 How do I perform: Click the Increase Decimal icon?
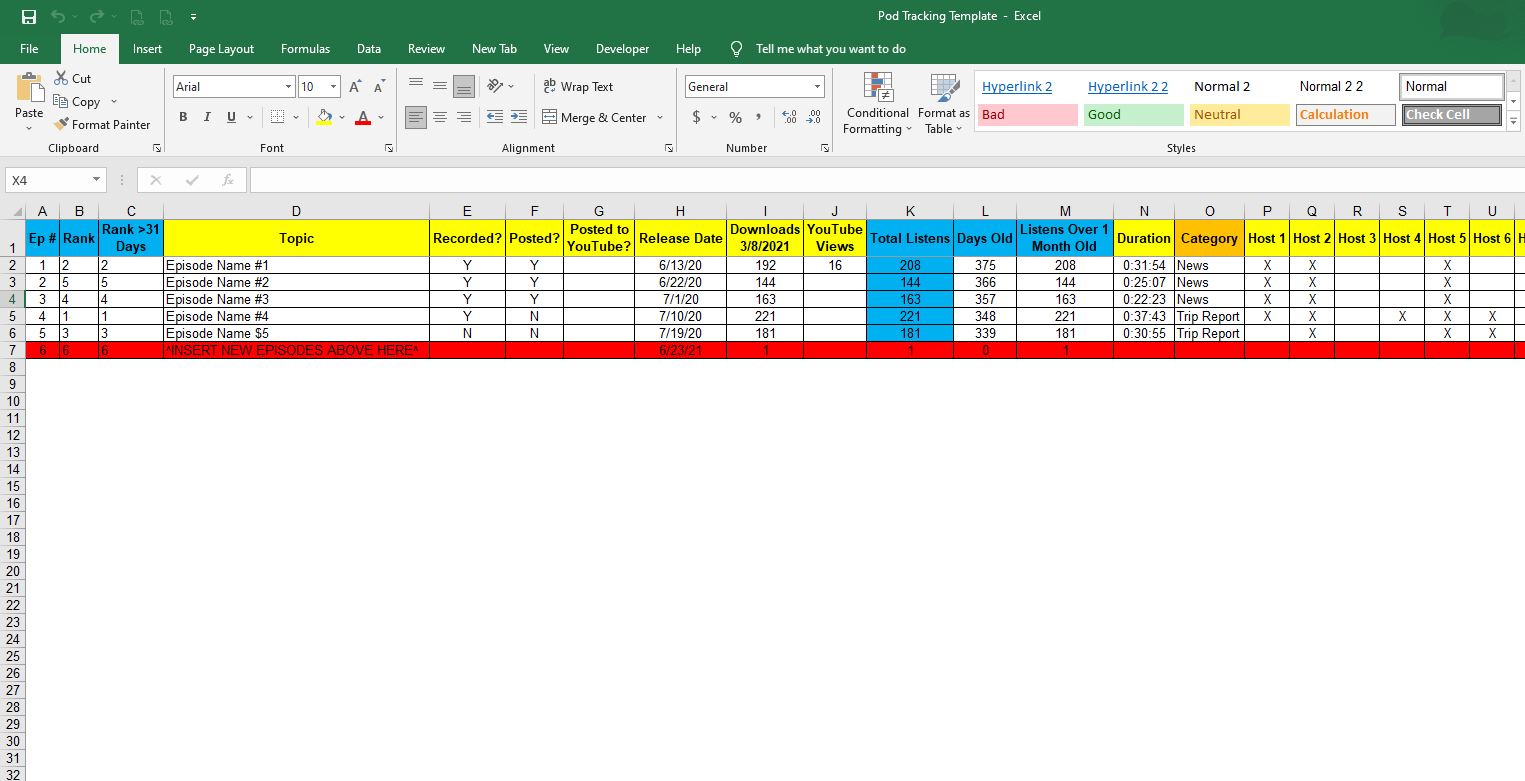(789, 117)
